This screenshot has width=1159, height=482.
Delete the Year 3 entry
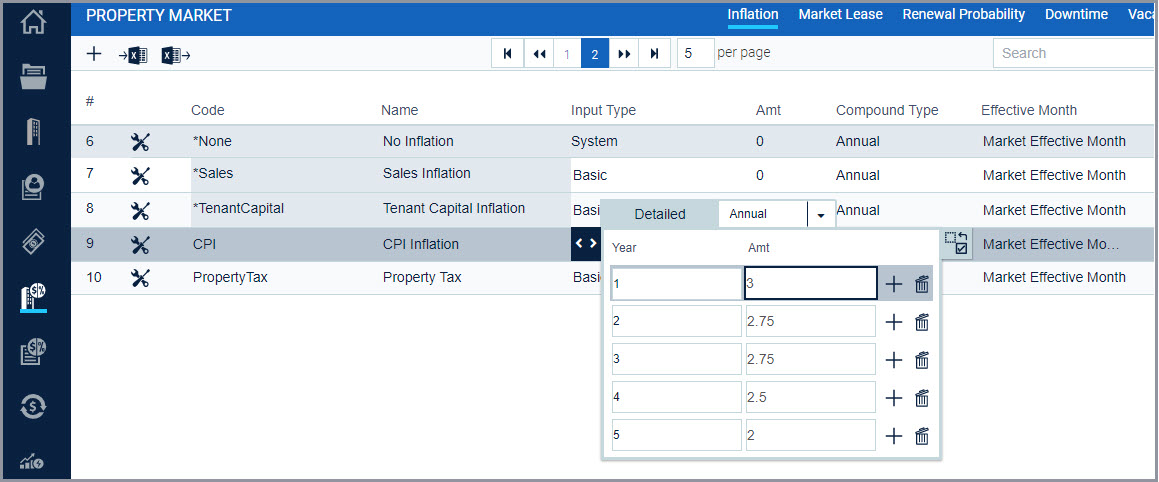922,360
